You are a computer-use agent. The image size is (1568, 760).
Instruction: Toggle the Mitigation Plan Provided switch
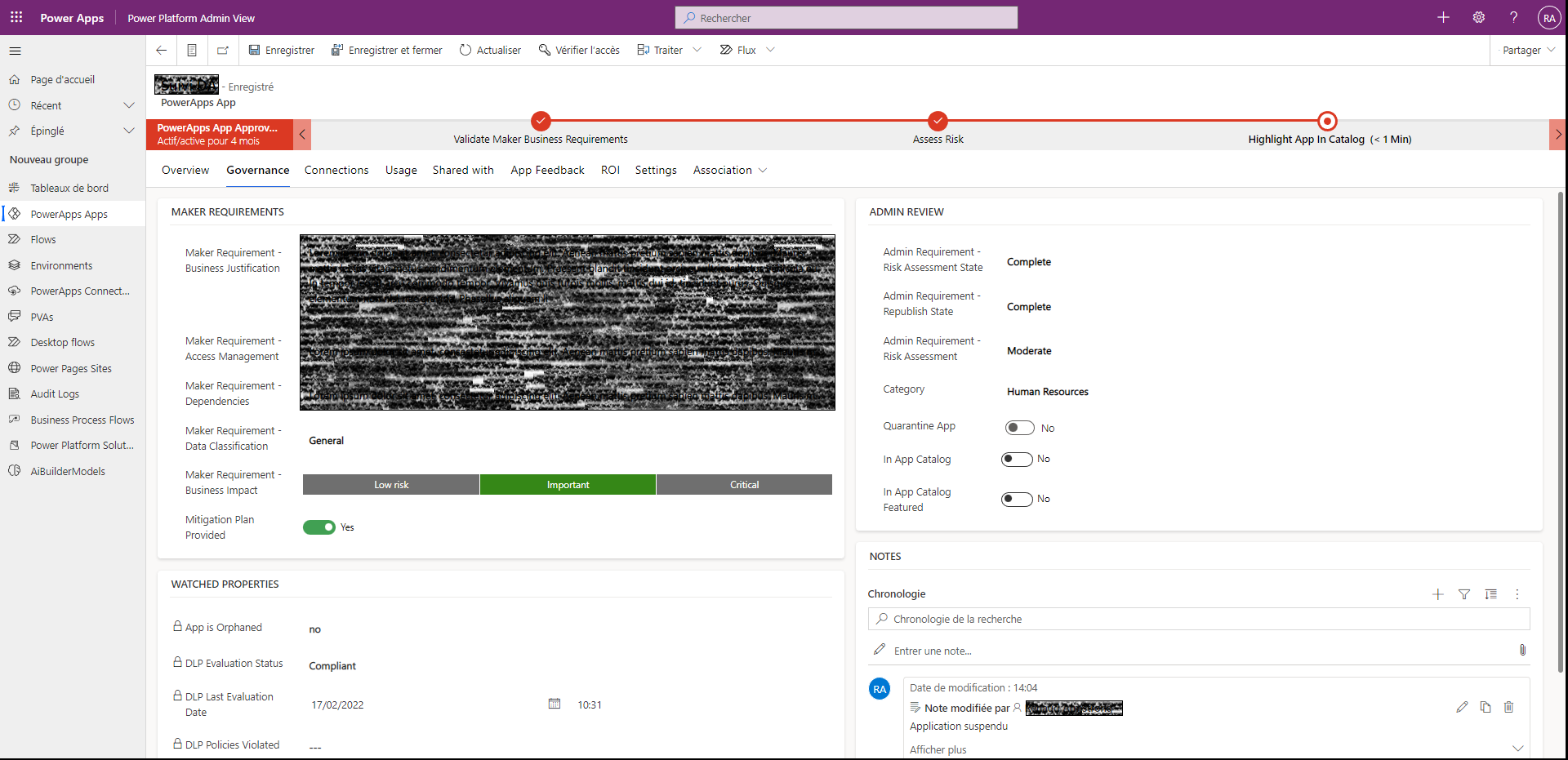(319, 527)
